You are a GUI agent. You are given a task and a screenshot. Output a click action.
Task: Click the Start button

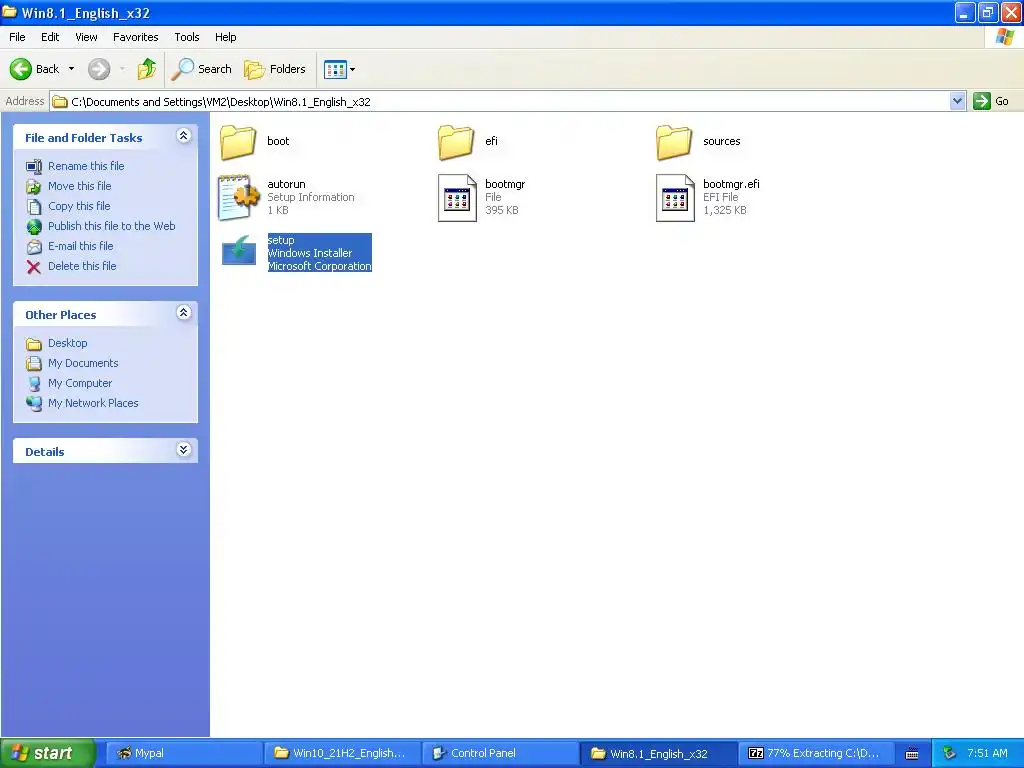[x=48, y=753]
